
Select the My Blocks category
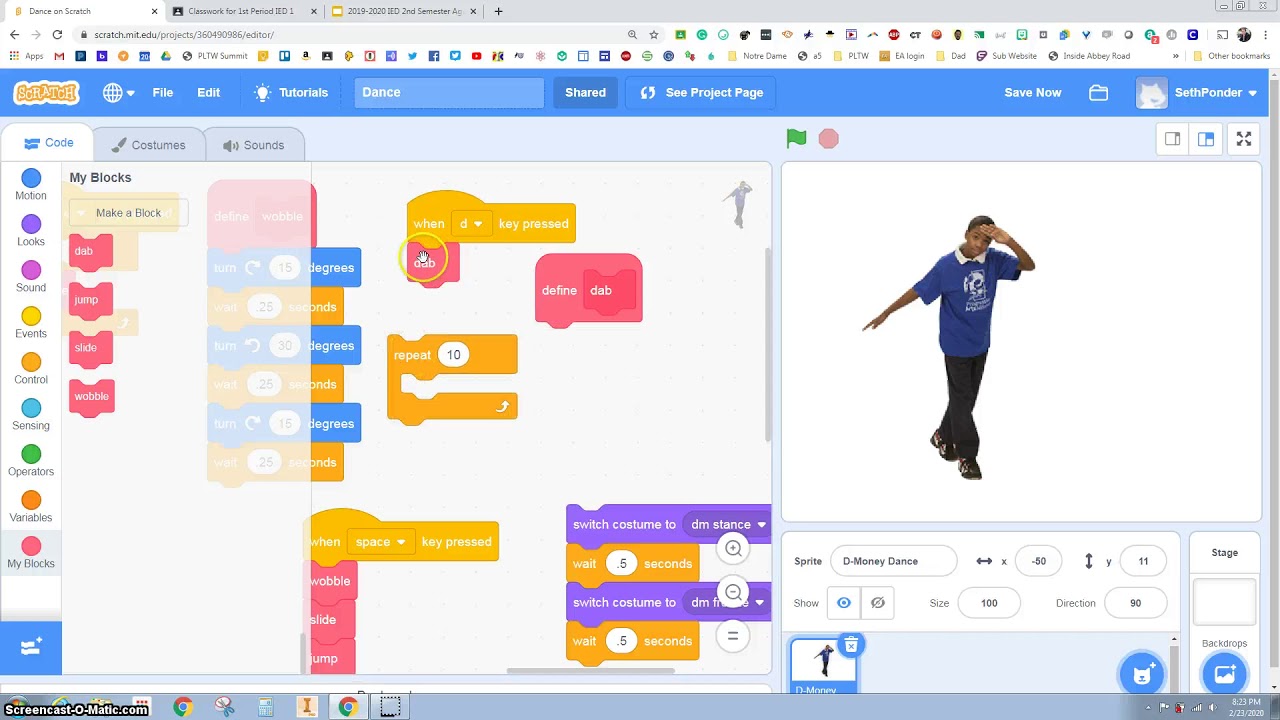coord(31,553)
